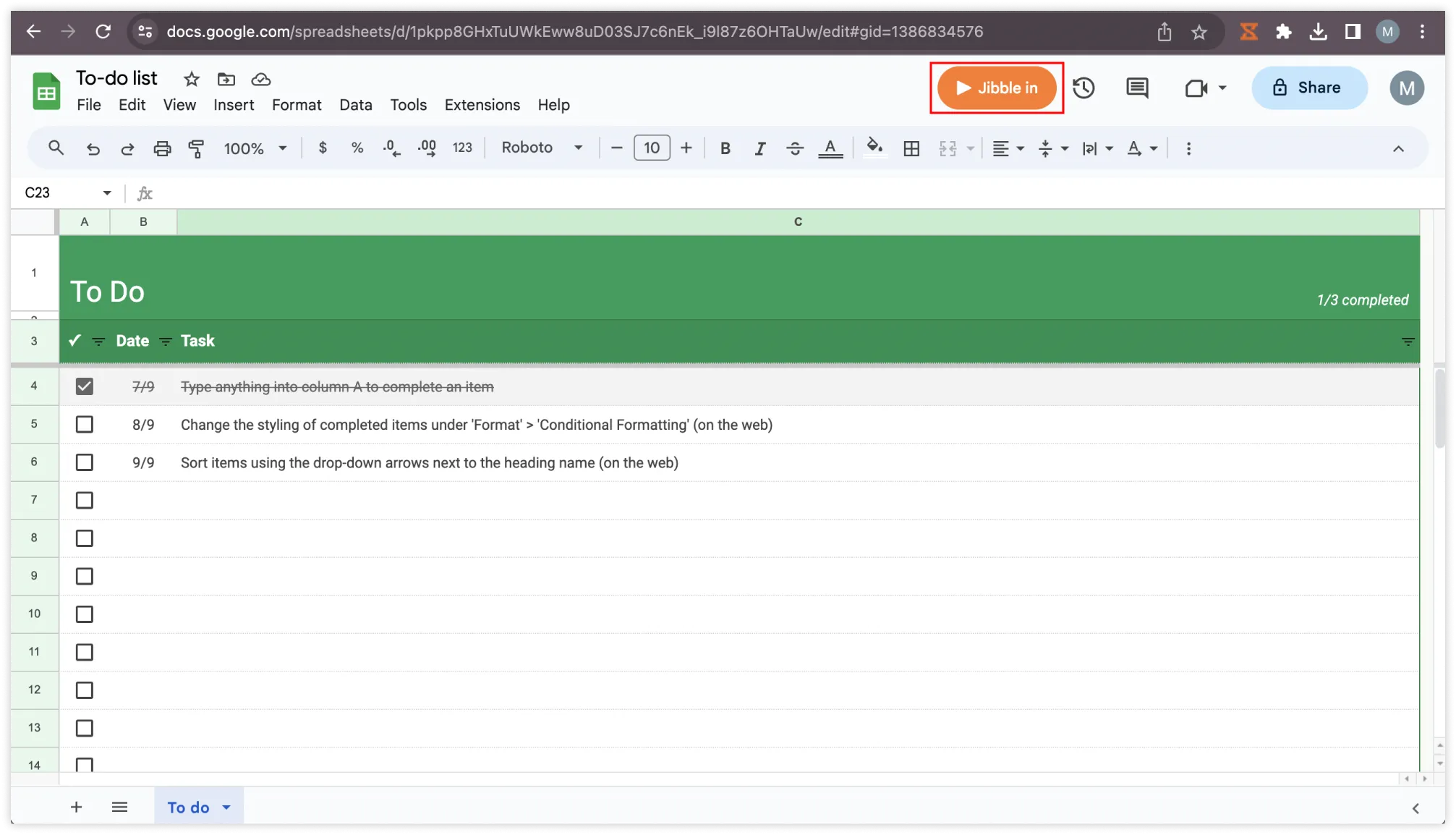
Task: Open version history clock icon
Action: [x=1083, y=88]
